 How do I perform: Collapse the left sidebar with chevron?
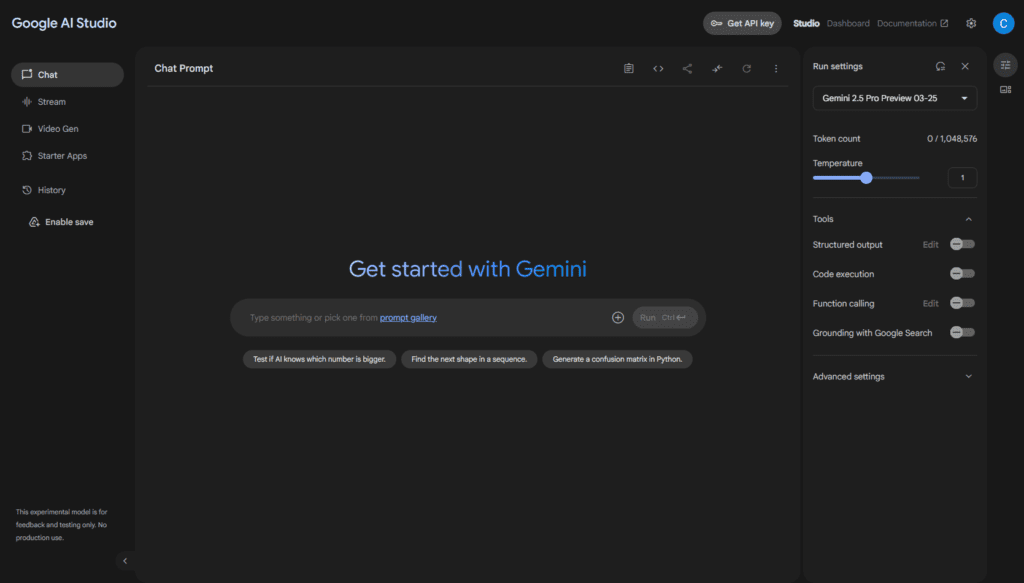point(125,561)
